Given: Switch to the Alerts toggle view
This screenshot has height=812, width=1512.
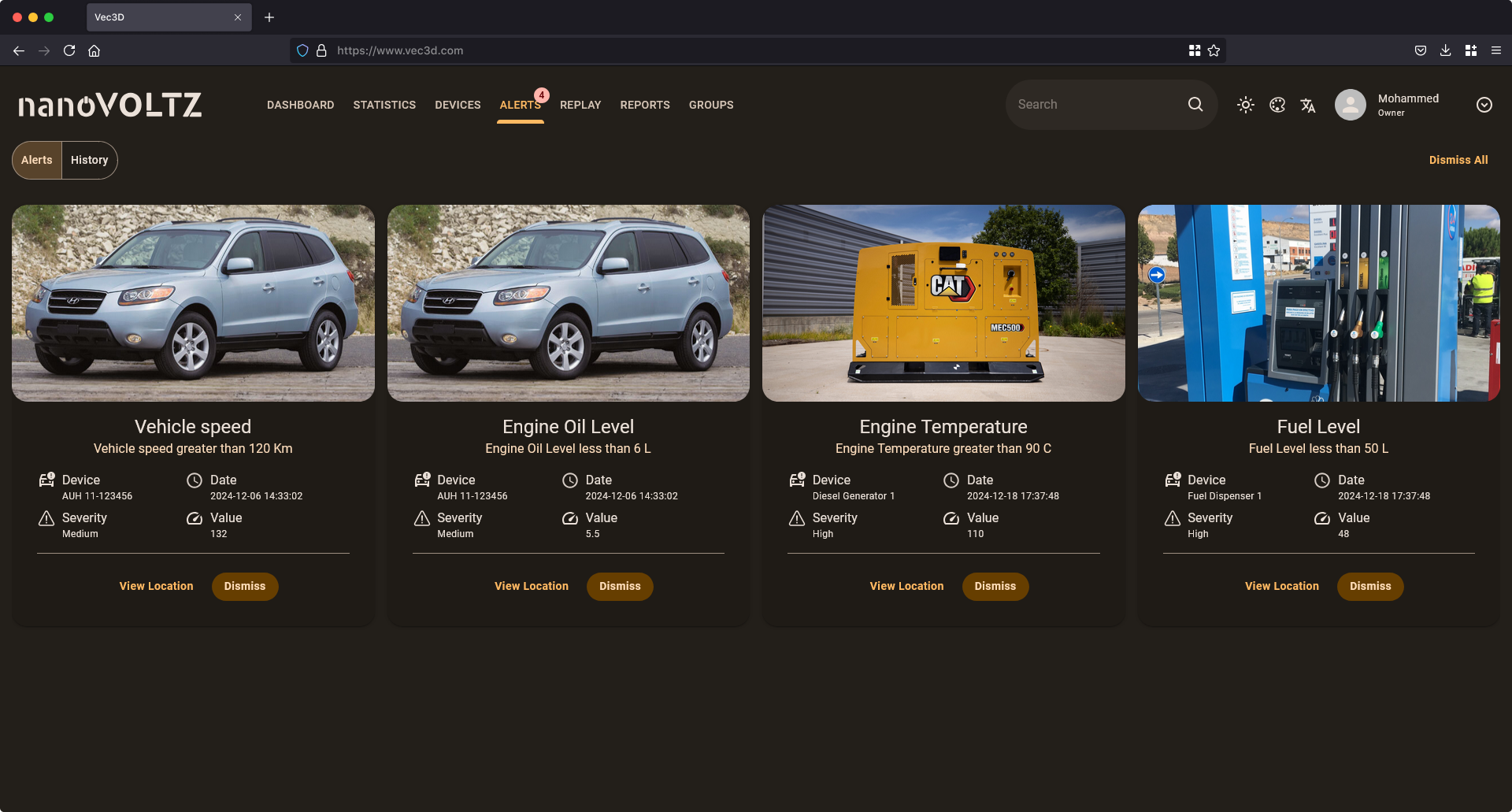Looking at the screenshot, I should (37, 160).
